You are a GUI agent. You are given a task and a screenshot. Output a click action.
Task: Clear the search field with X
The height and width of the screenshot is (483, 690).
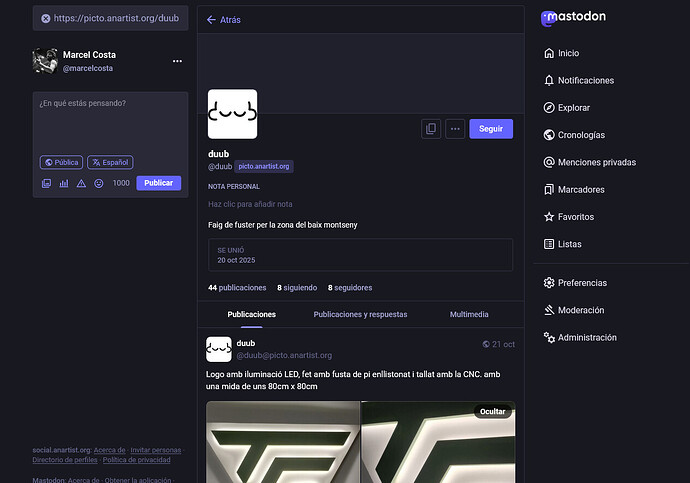tap(46, 19)
